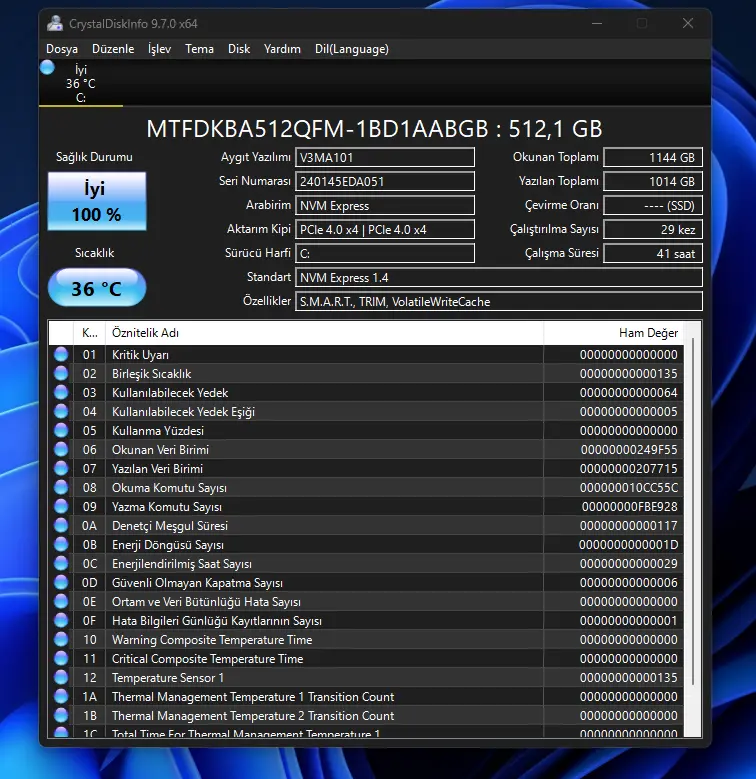Open the Disk menu
The image size is (756, 779).
pos(238,49)
